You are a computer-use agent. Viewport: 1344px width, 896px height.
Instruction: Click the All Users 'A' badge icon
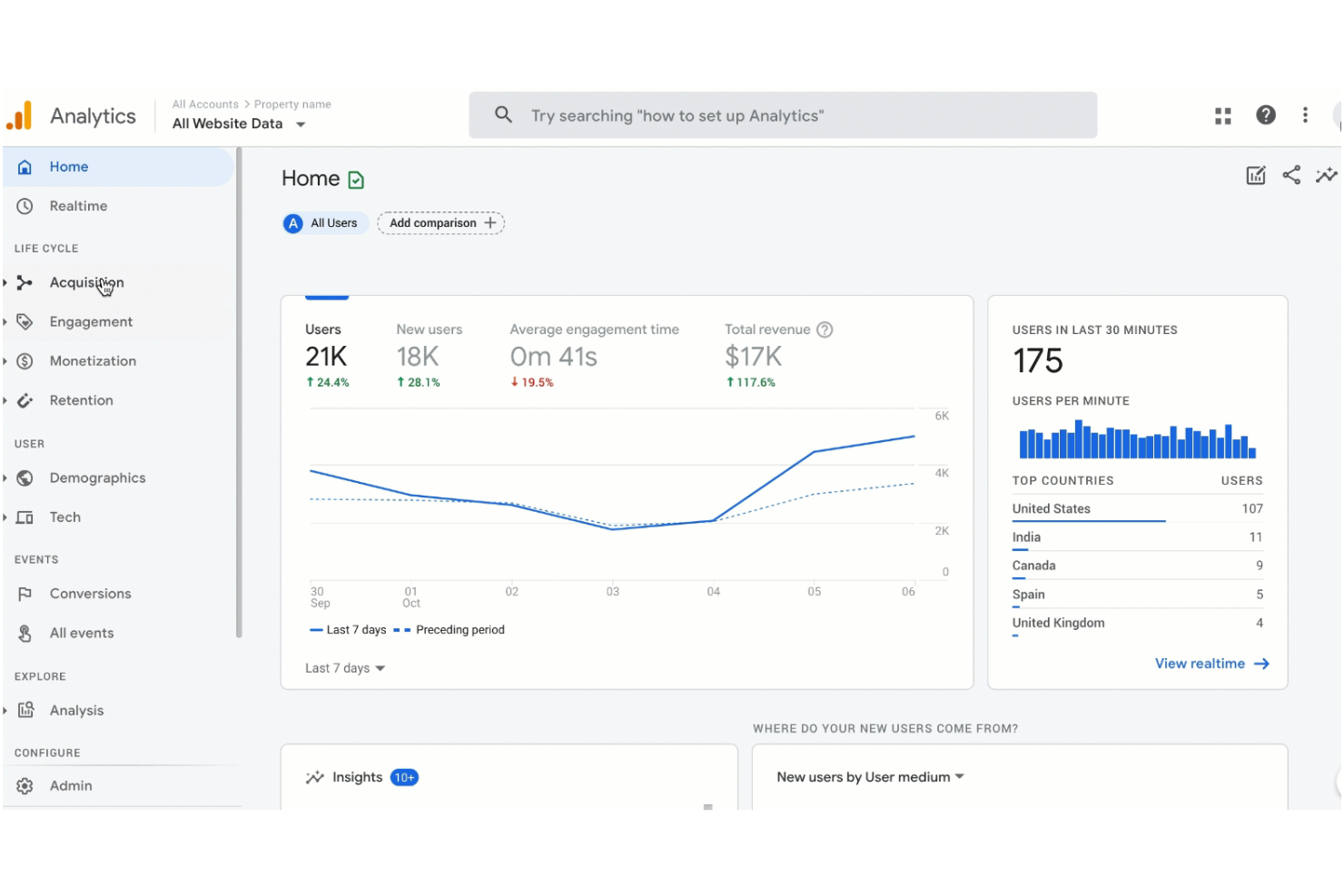click(x=293, y=223)
